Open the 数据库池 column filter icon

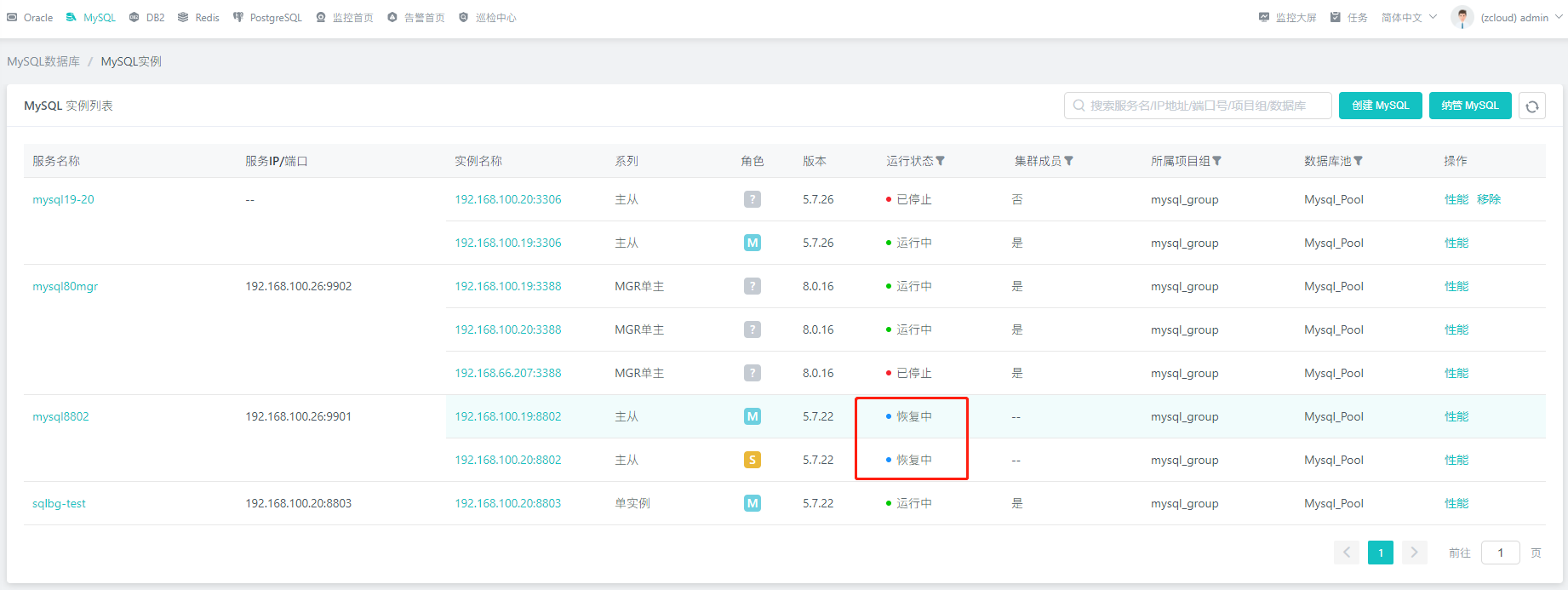(1358, 161)
